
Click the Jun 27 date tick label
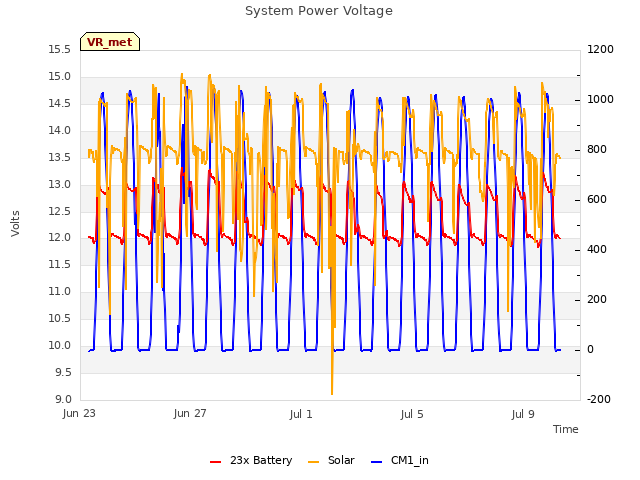pyautogui.click(x=190, y=413)
